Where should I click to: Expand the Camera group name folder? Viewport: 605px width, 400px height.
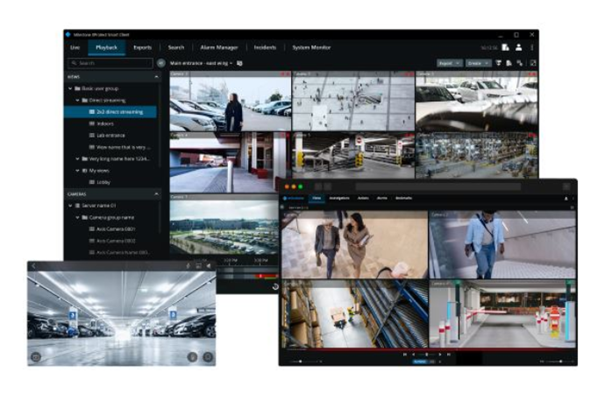(x=80, y=217)
